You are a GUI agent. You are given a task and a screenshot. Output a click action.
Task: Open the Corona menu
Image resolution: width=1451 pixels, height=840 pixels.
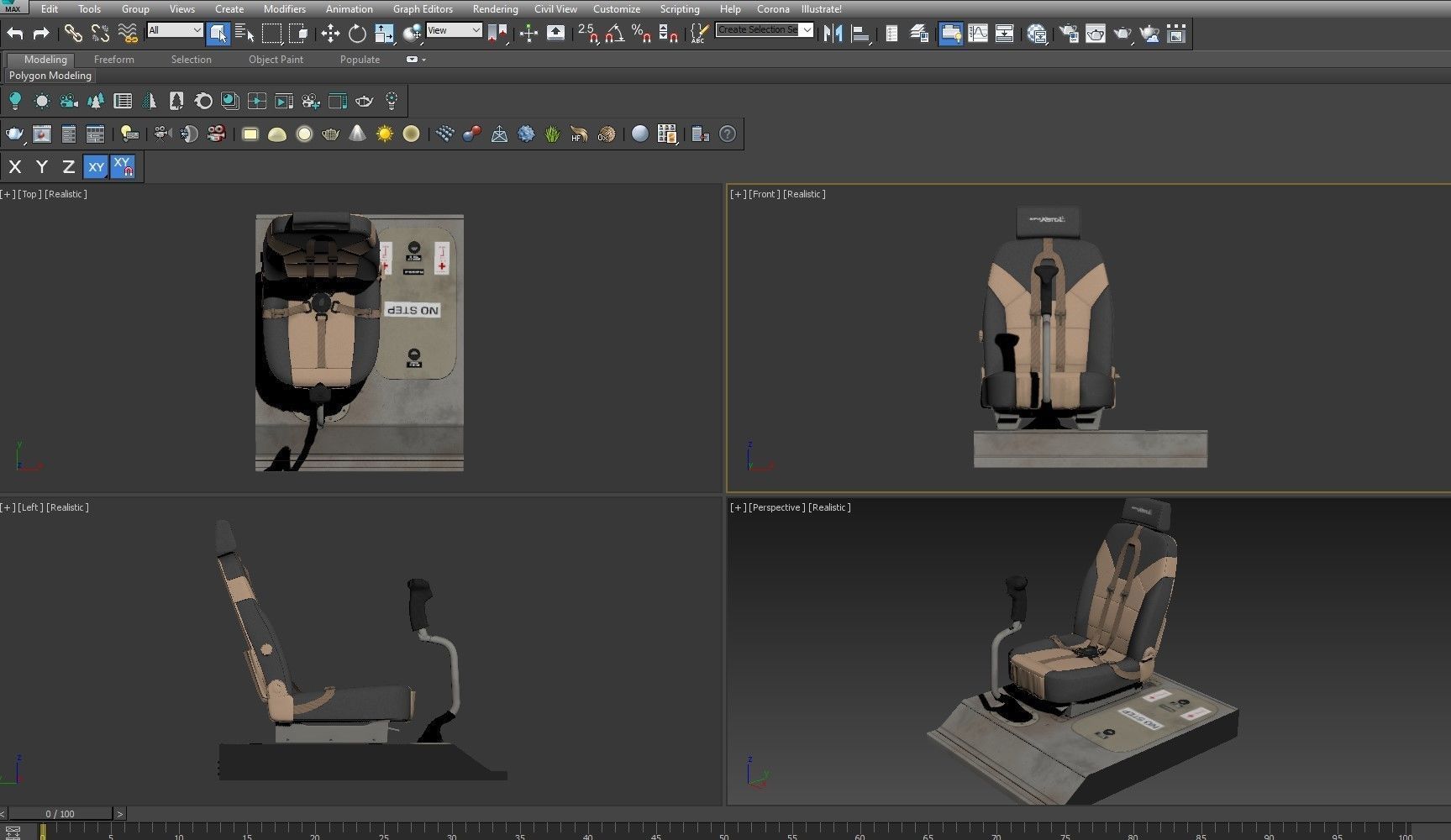pos(773,9)
